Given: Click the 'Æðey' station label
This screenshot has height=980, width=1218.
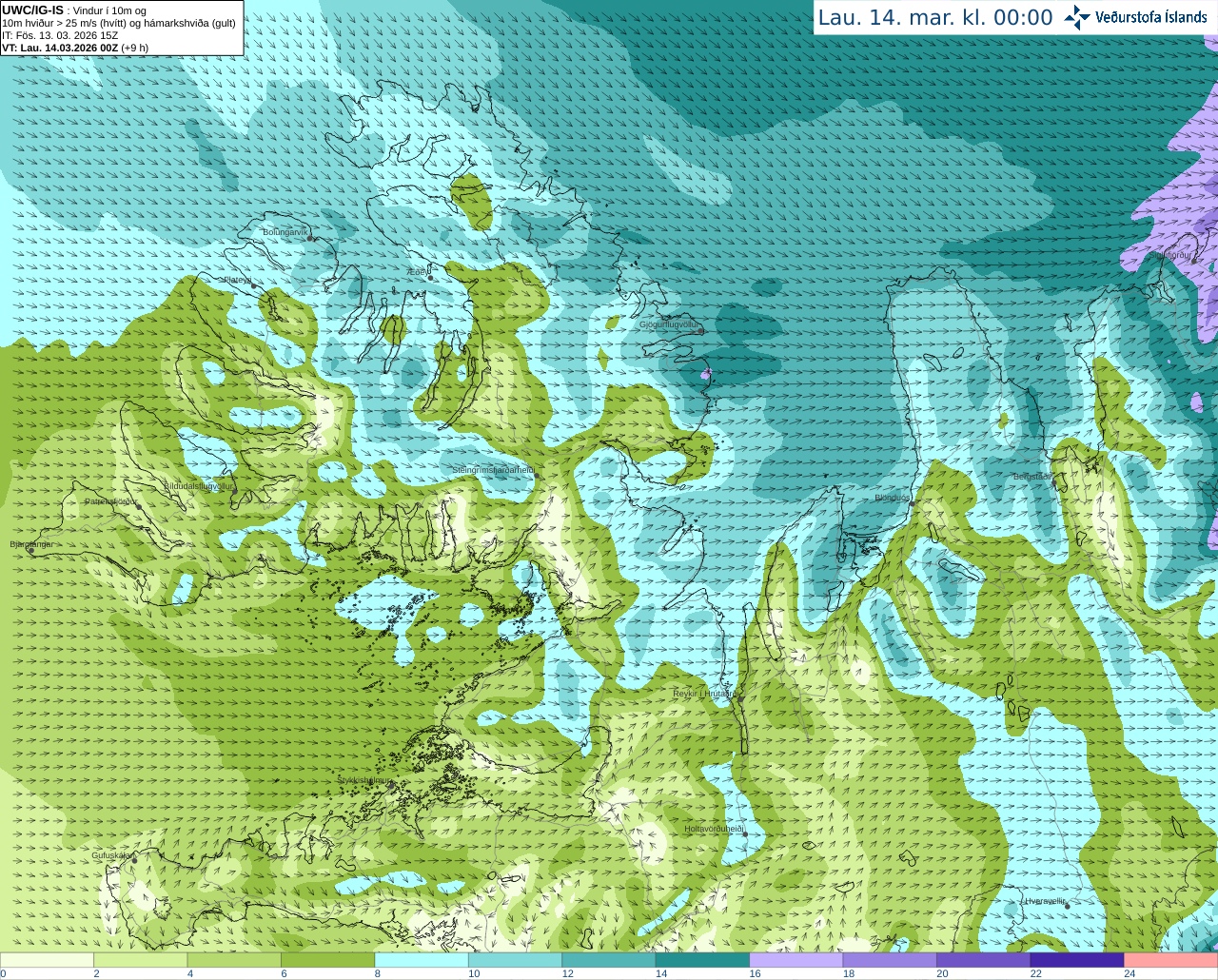Looking at the screenshot, I should 416,271.
